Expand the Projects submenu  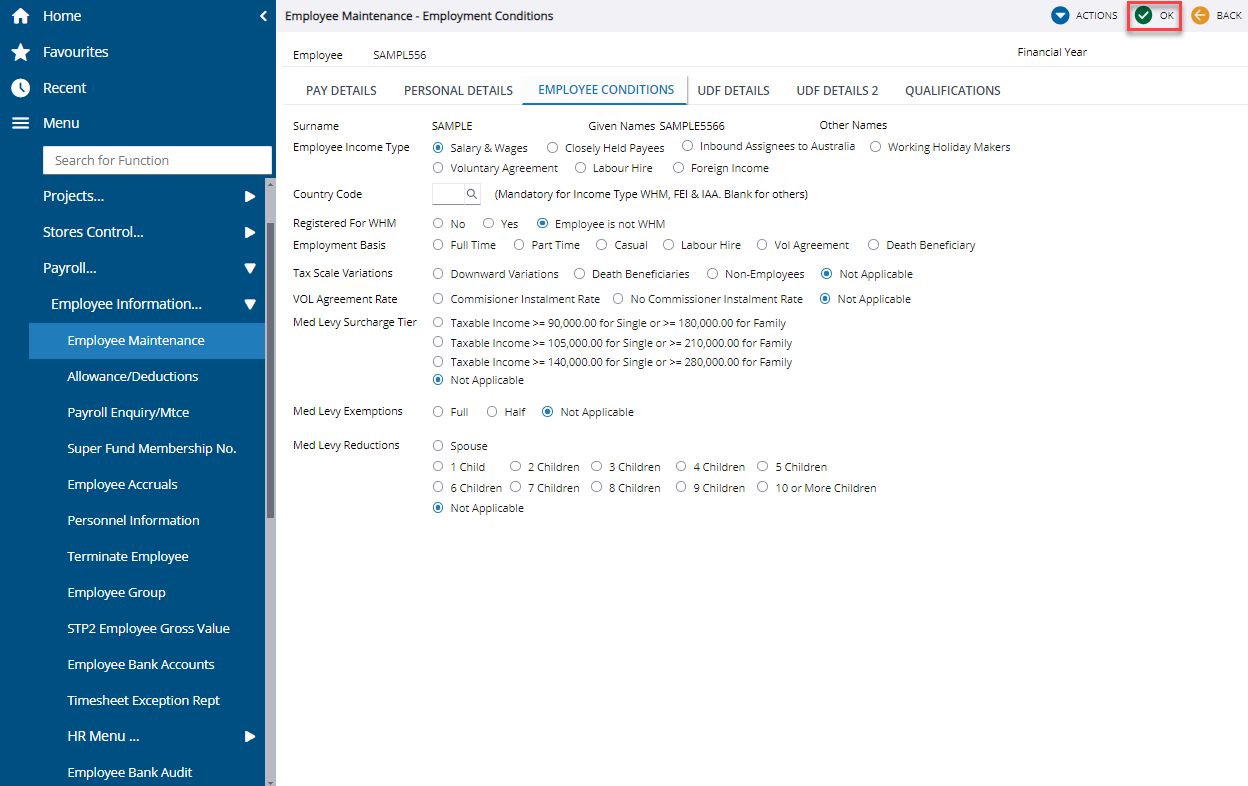coord(250,196)
